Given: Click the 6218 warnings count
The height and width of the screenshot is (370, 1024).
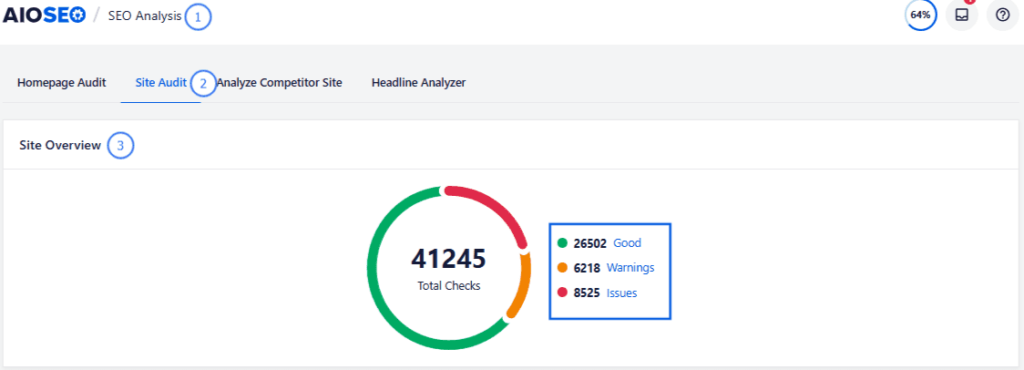Looking at the screenshot, I should [x=587, y=268].
